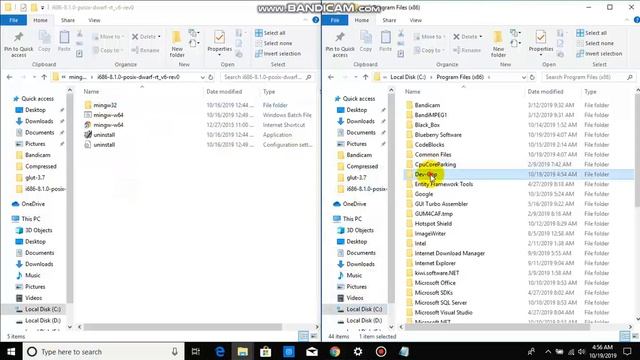The width and height of the screenshot is (640, 360).
Task: Open Microsoft Store from taskbar
Action: (266, 351)
